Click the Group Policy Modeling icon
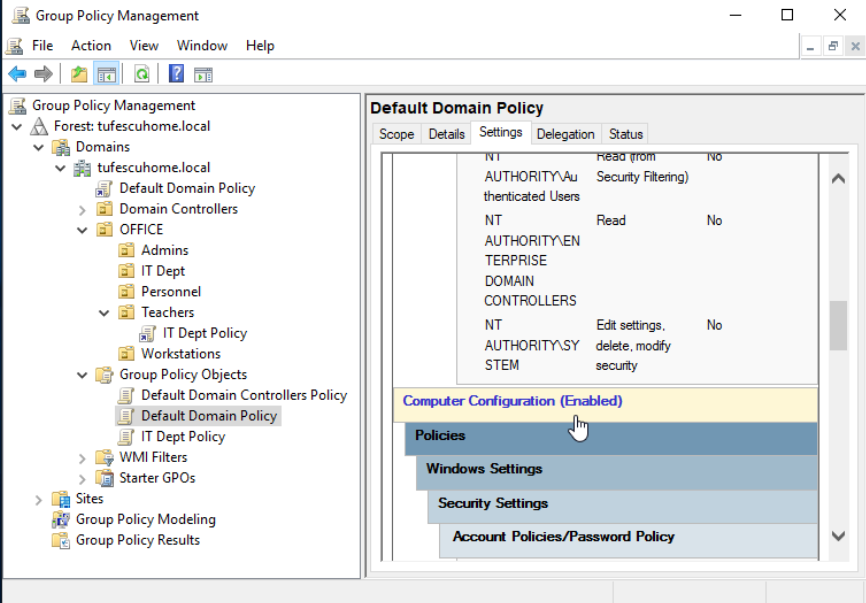Viewport: 866px width, 603px height. pos(61,520)
